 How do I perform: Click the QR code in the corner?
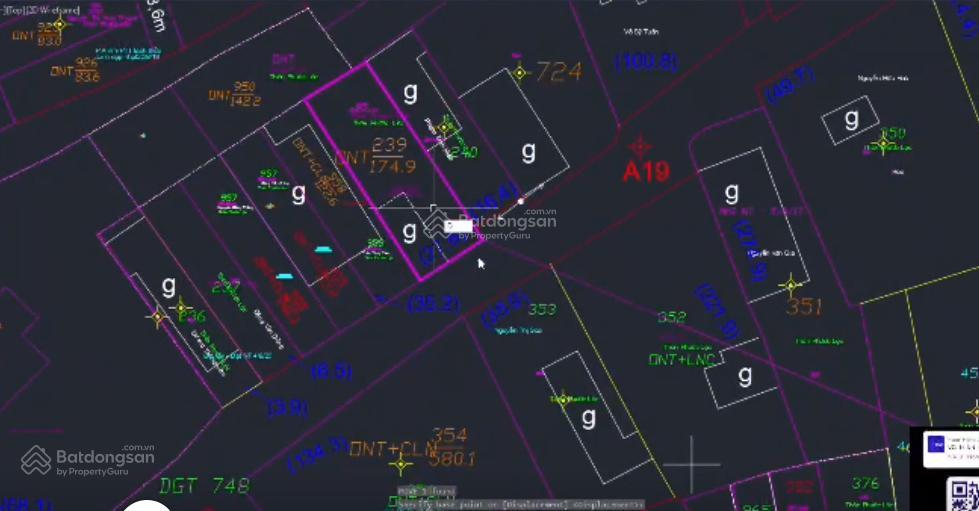coord(962,494)
